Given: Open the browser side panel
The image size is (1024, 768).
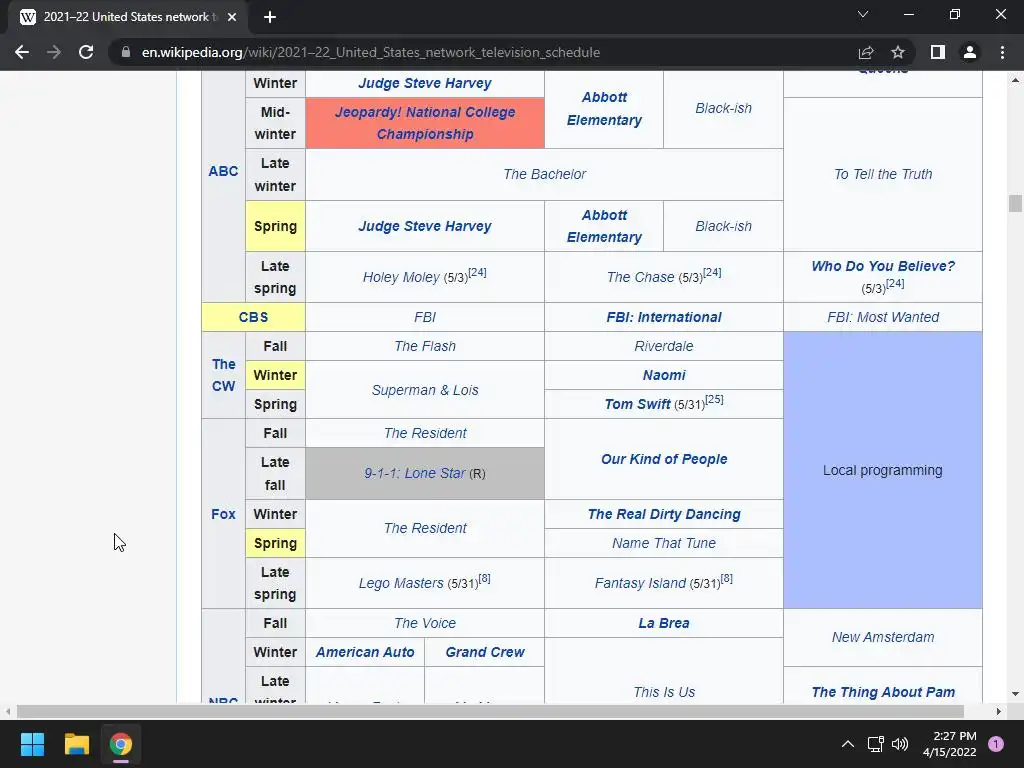Looking at the screenshot, I should coord(938,52).
